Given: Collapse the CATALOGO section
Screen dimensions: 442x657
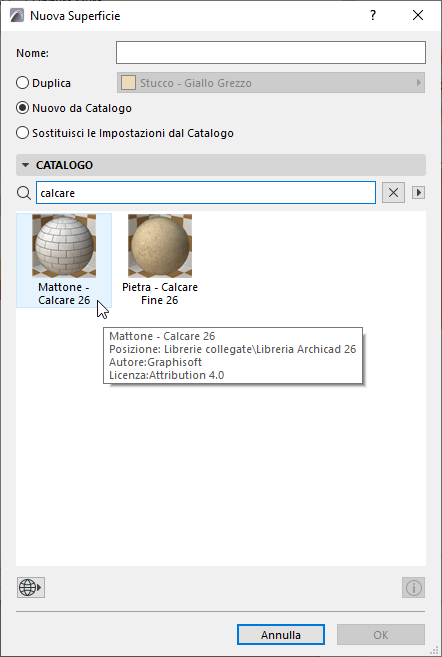Looking at the screenshot, I should (x=26, y=165).
